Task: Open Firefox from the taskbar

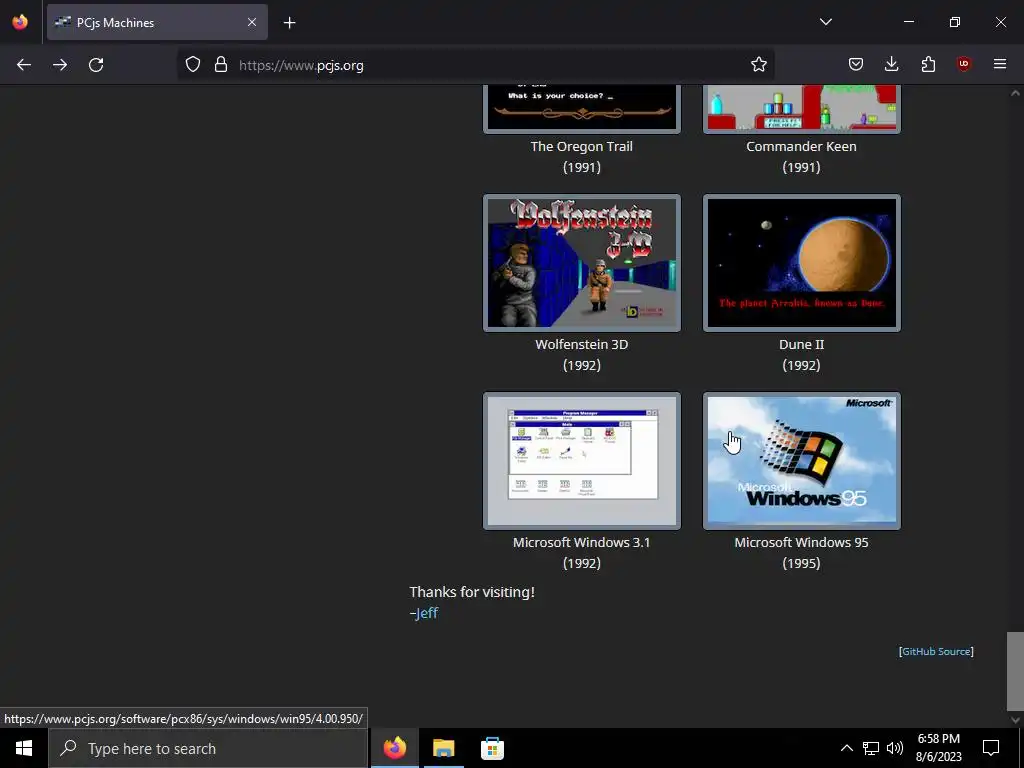Action: (394, 748)
